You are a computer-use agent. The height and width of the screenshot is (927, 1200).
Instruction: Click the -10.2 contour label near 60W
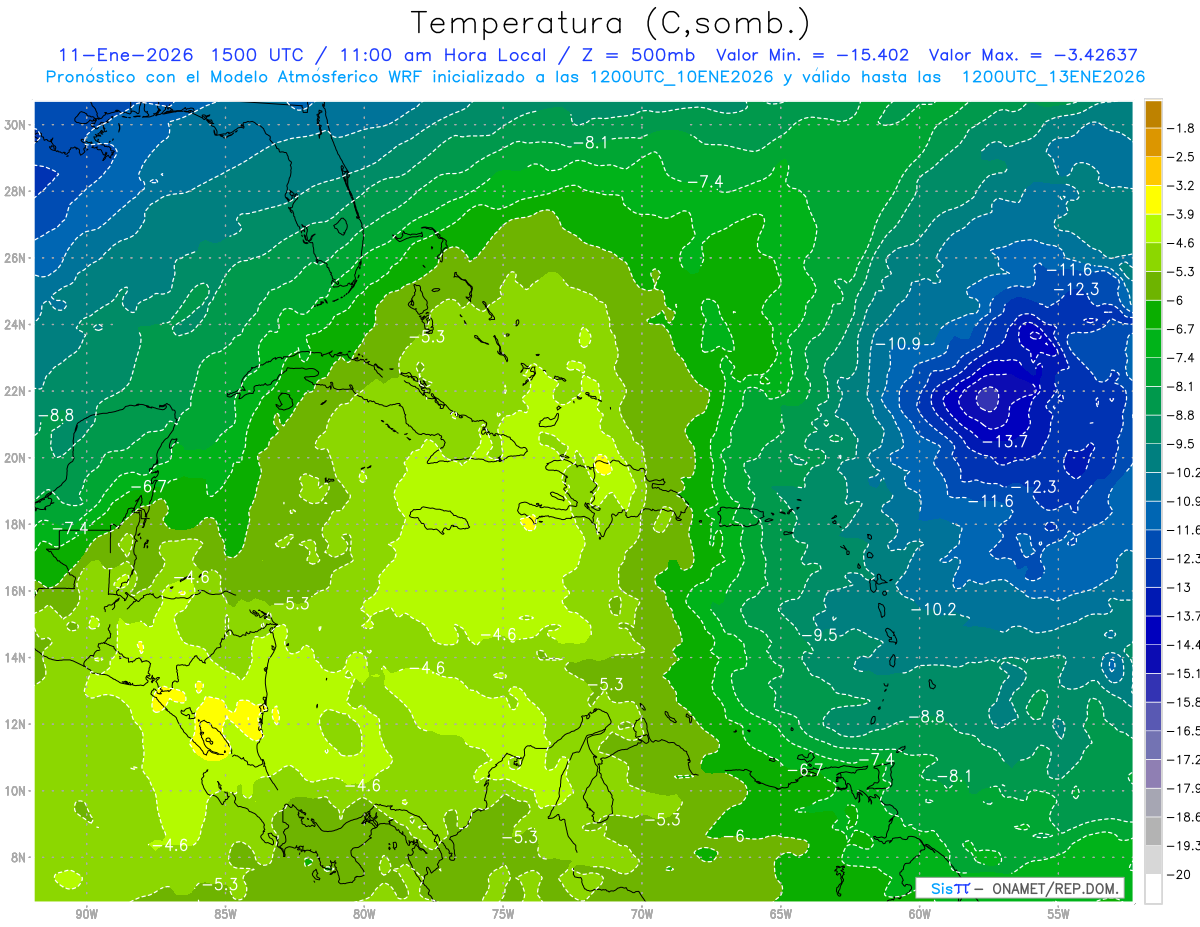[x=933, y=609]
